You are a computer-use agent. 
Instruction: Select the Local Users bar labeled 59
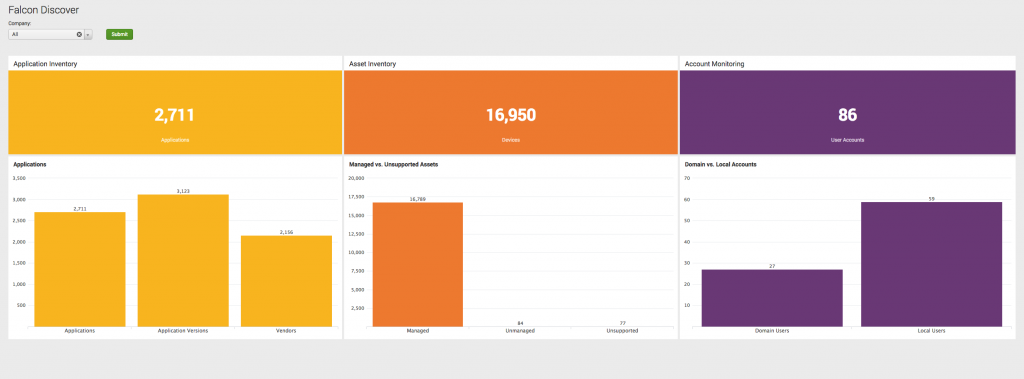931,264
